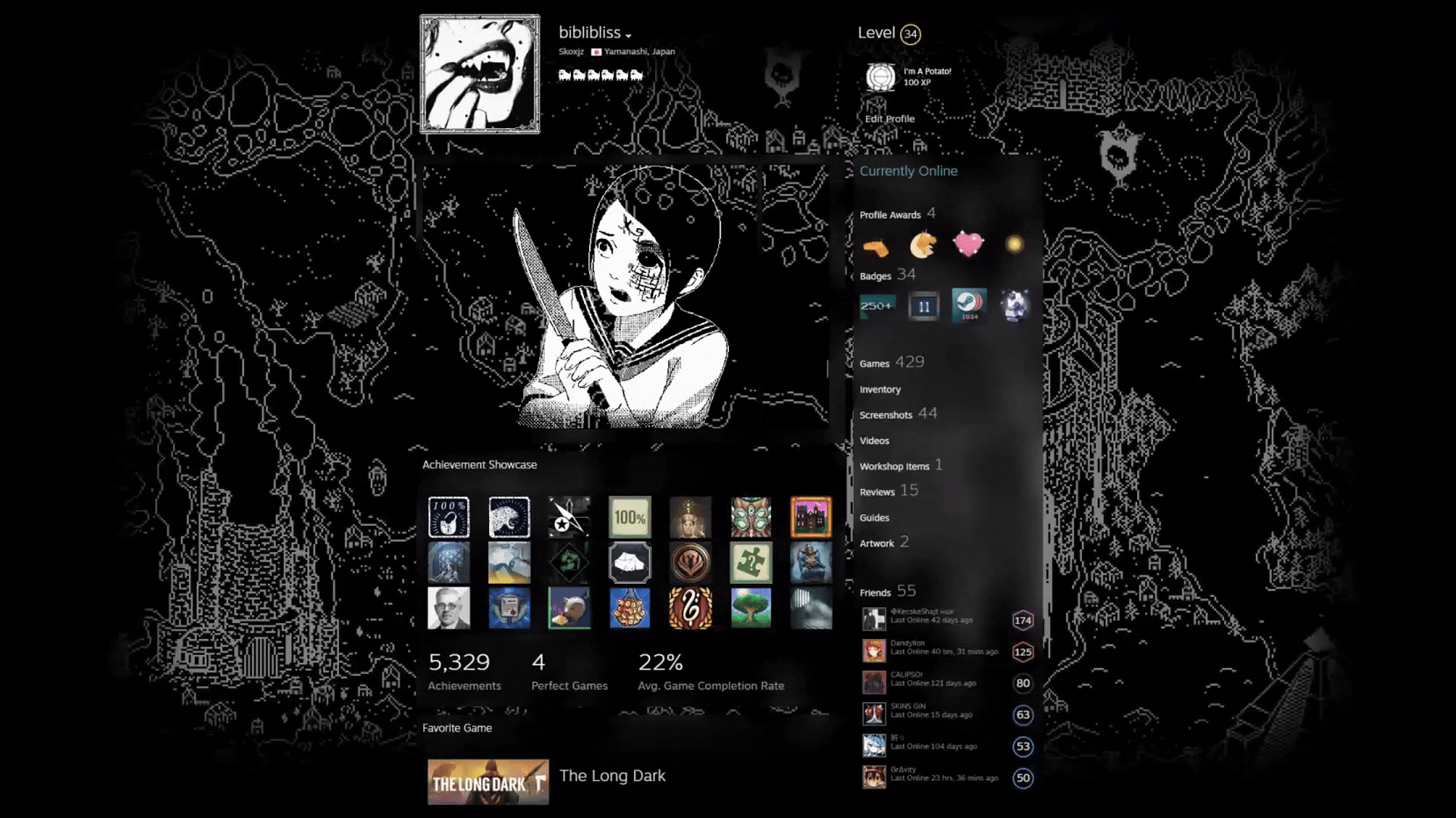1456x818 pixels.
Task: Go to the Inventory link
Action: click(880, 390)
